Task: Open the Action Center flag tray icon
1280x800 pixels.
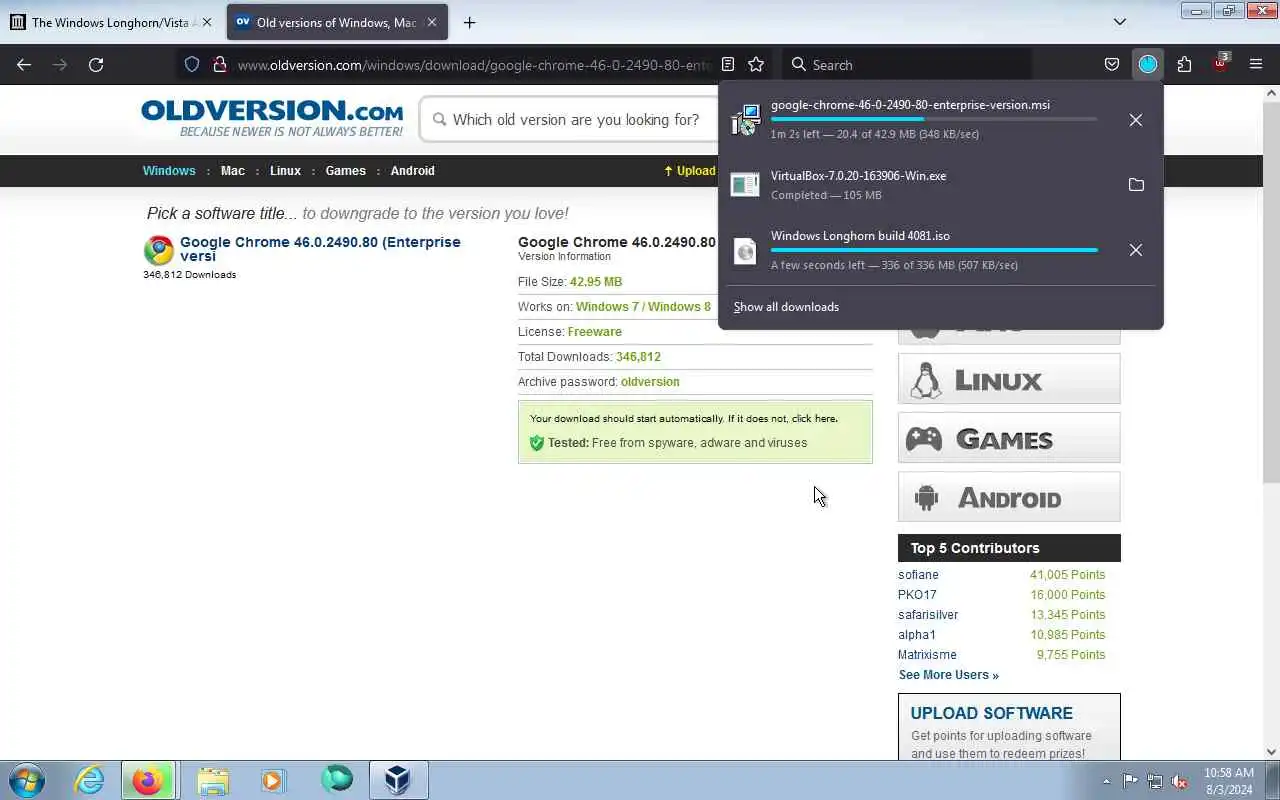Action: pos(1130,781)
